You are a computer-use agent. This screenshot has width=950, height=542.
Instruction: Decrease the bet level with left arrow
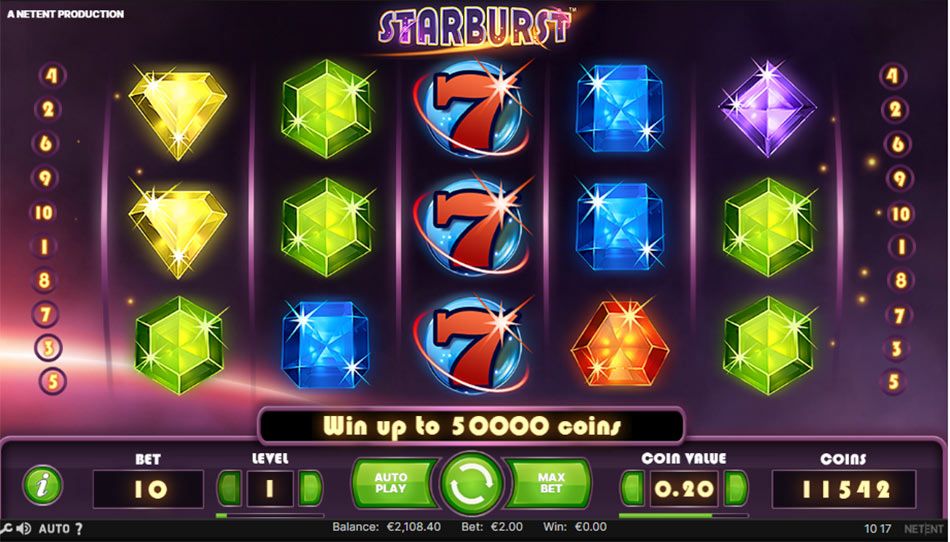pos(230,487)
